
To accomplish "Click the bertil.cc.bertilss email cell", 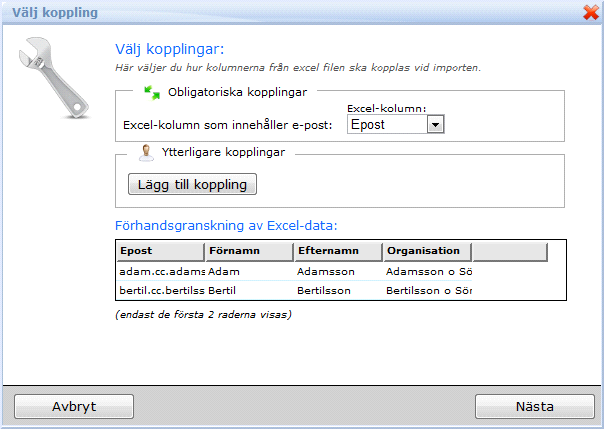I will pos(160,290).
